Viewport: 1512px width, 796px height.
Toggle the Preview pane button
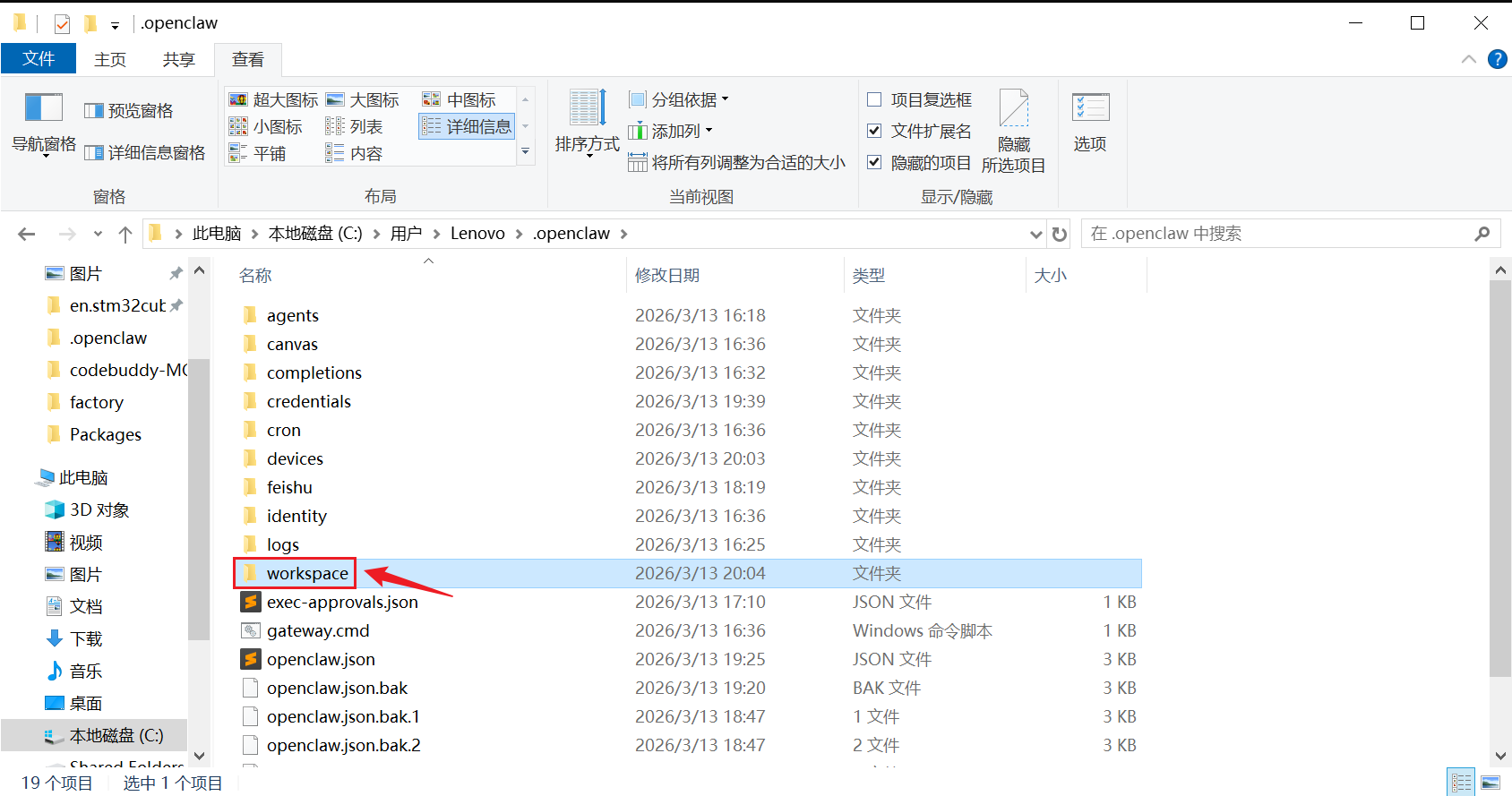129,111
